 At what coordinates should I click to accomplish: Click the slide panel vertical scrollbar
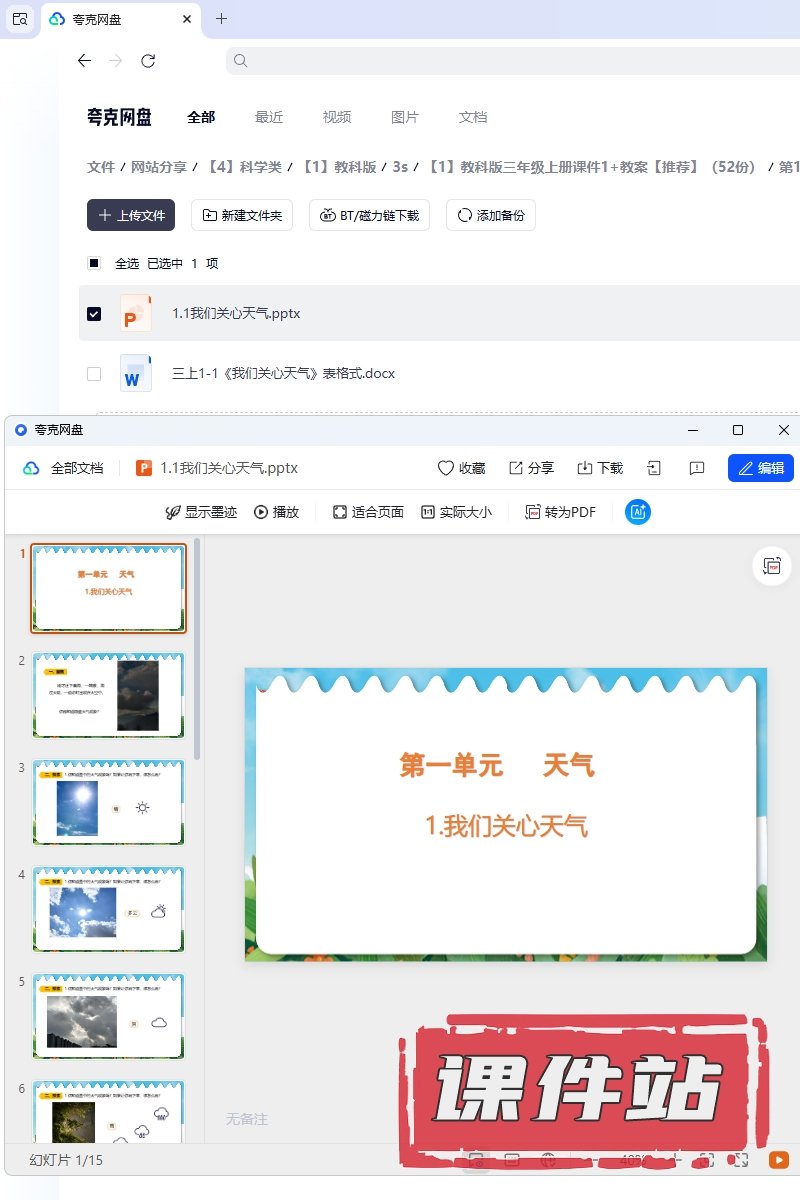[197, 650]
